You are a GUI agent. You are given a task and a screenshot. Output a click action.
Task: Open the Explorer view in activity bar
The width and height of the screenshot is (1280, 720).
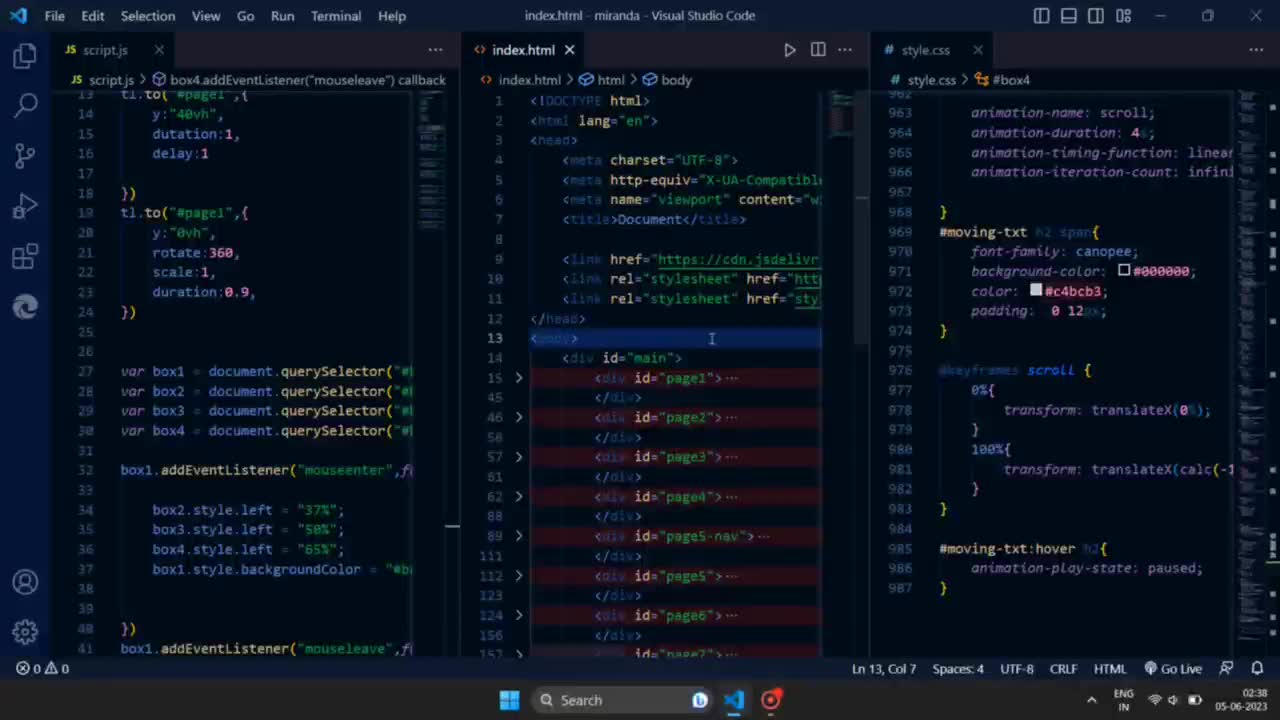click(25, 56)
